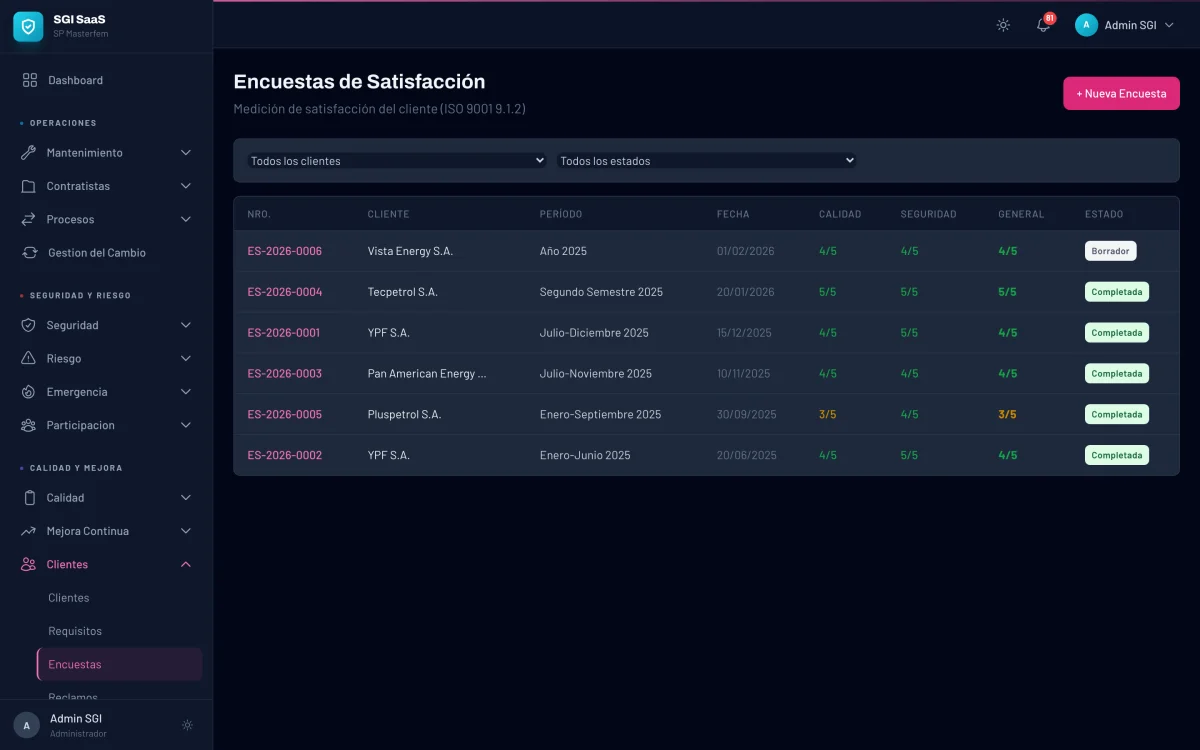This screenshot has height=750, width=1200.
Task: Select Requisitos in the sidebar
Action: point(75,630)
